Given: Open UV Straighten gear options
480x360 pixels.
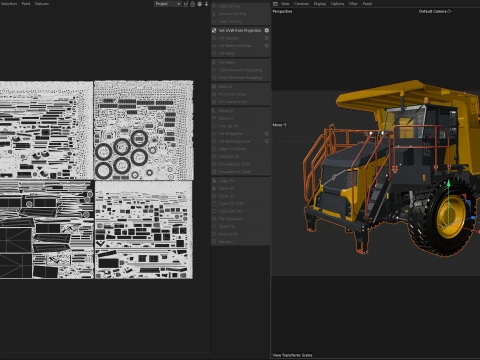Looking at the screenshot, I should pyautogui.click(x=267, y=134).
